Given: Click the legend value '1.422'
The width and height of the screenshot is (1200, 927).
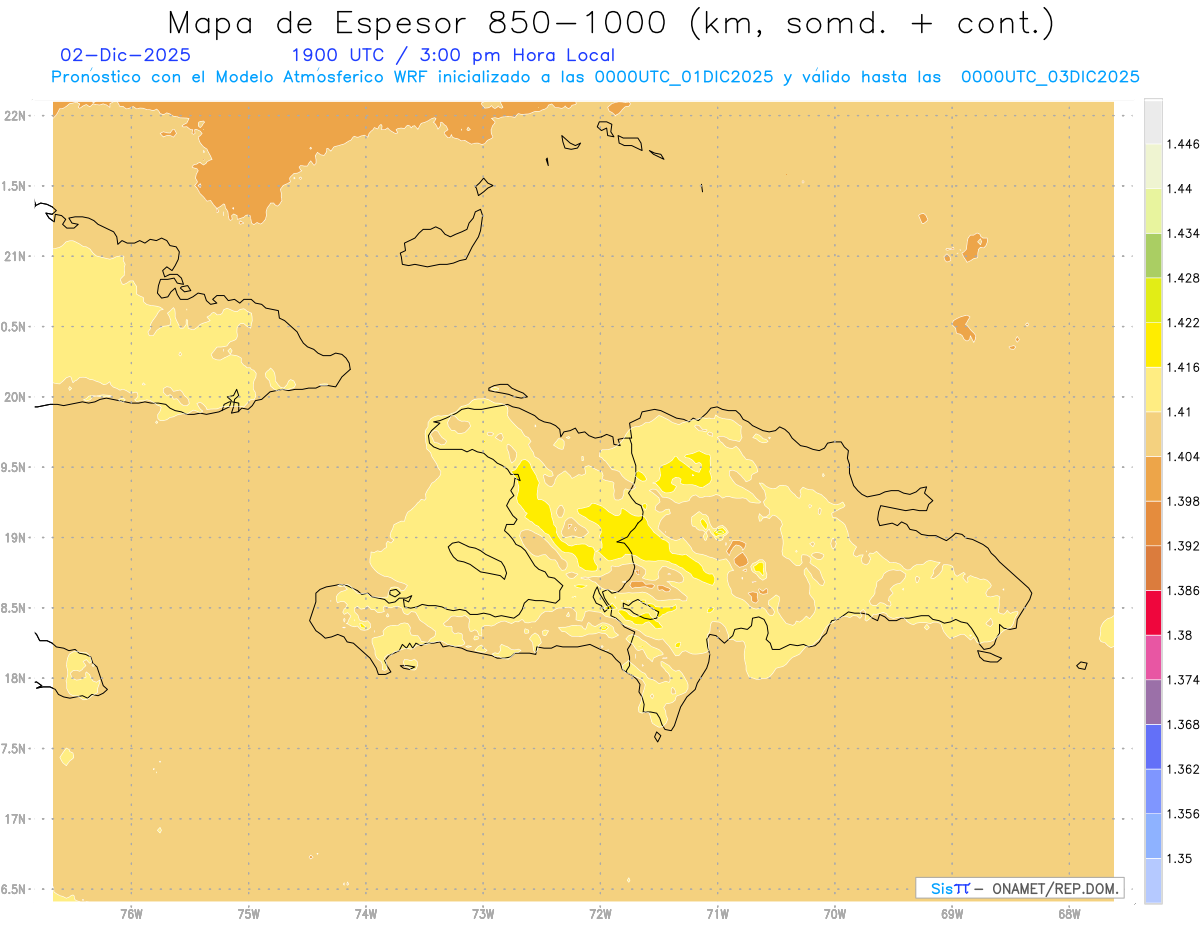Looking at the screenshot, I should pyautogui.click(x=1183, y=322).
